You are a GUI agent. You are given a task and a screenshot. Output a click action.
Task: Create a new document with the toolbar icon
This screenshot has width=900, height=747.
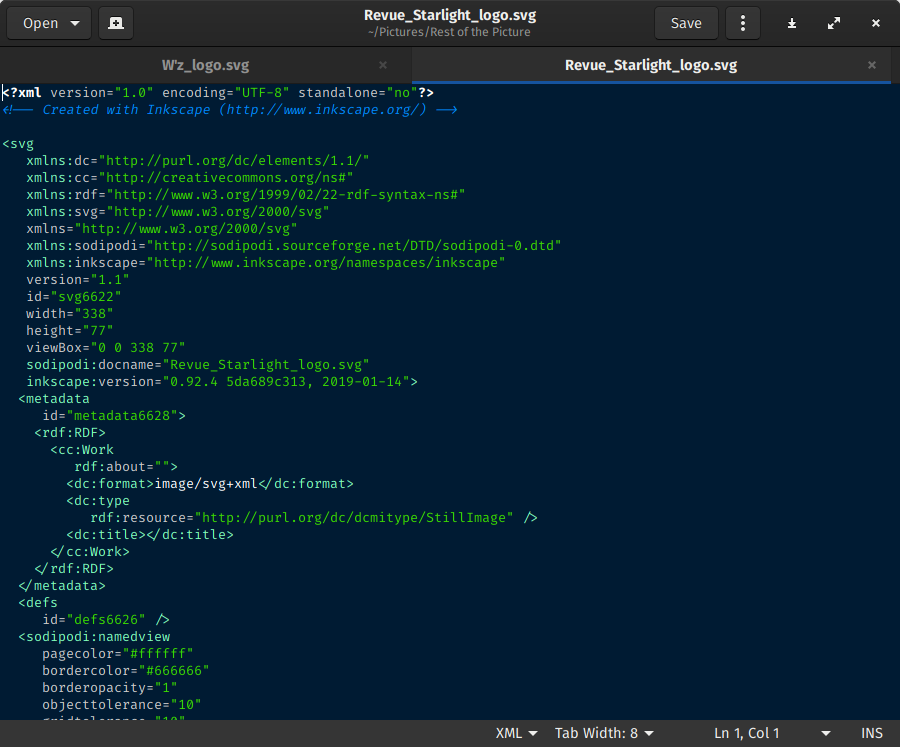116,23
